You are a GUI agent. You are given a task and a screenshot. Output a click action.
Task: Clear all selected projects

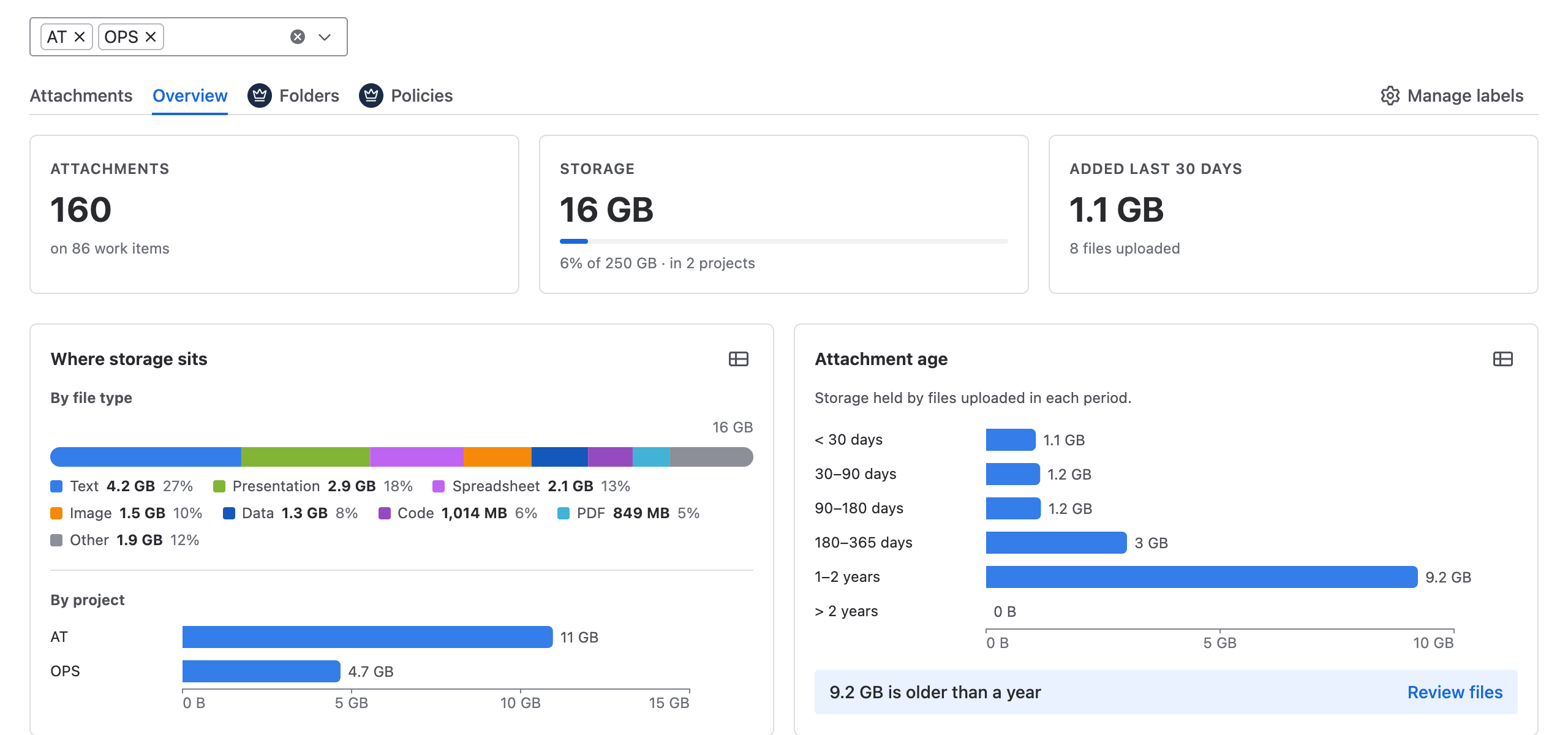tap(298, 37)
